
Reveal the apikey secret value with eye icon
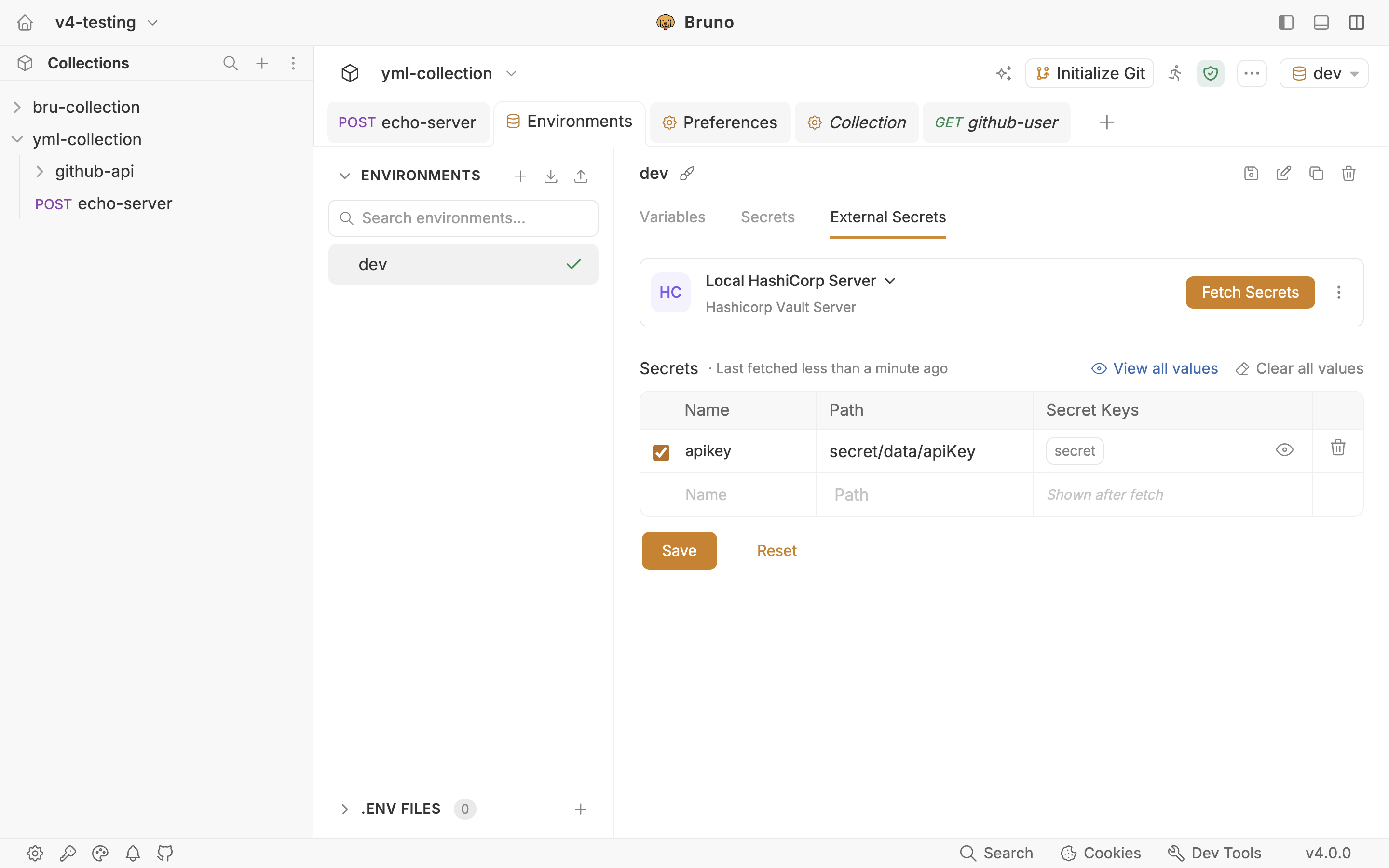point(1284,450)
